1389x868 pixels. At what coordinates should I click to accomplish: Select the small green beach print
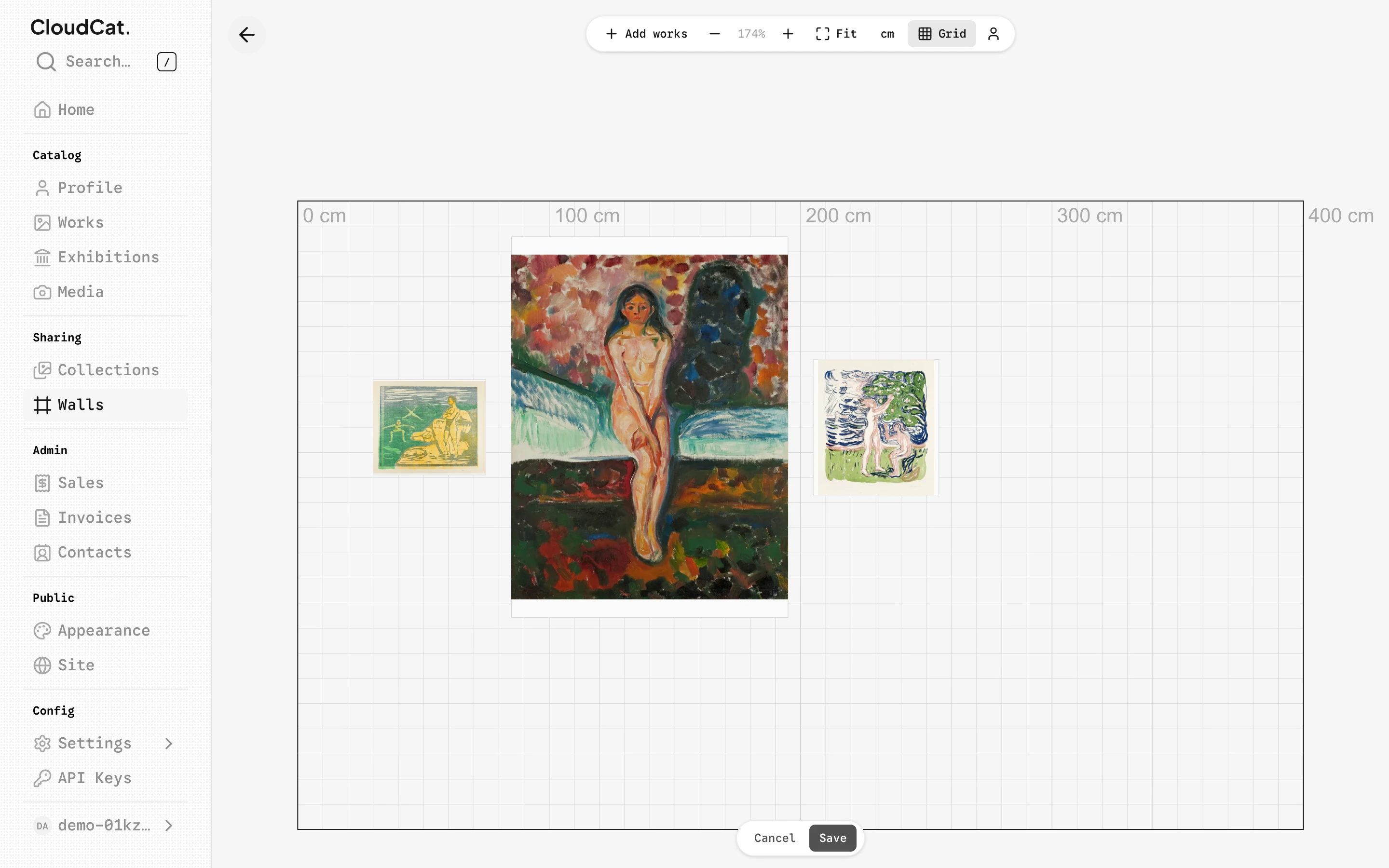point(429,427)
